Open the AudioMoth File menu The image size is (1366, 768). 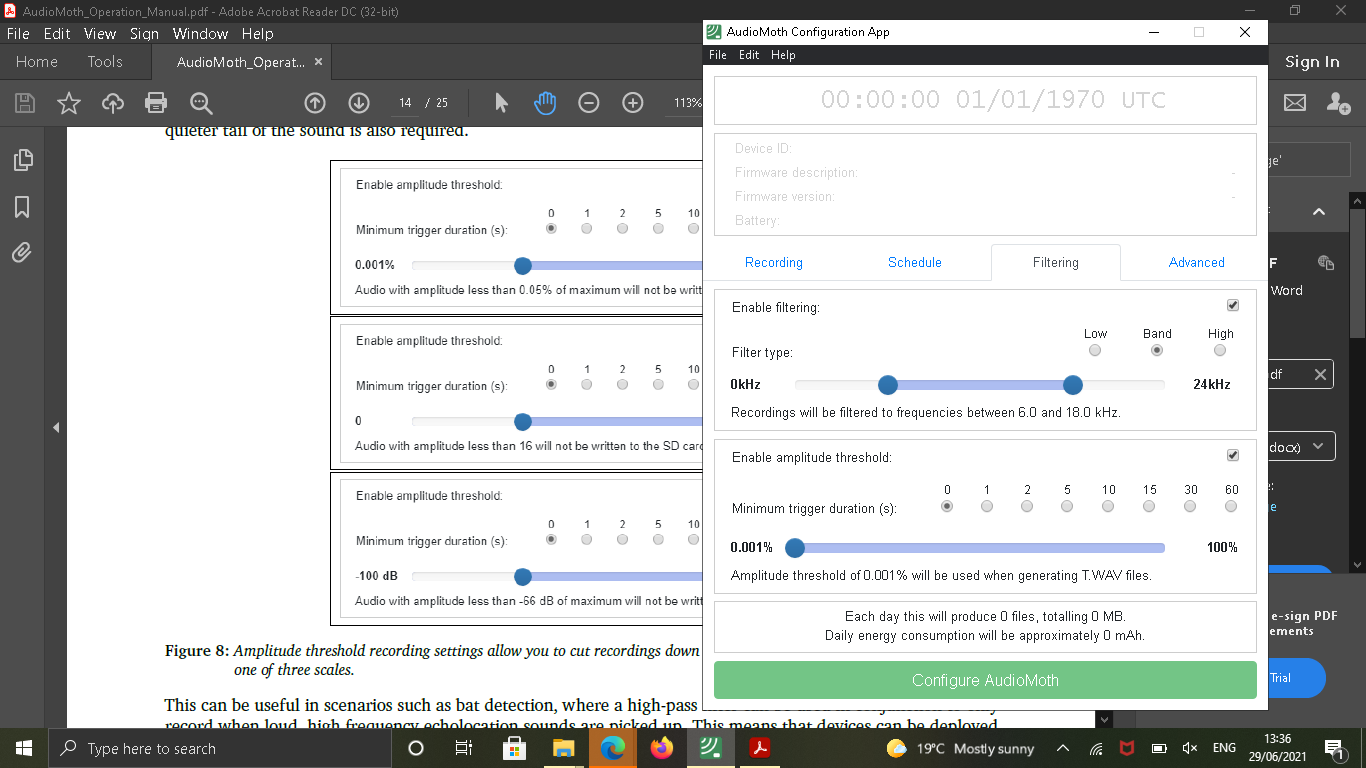pos(718,55)
